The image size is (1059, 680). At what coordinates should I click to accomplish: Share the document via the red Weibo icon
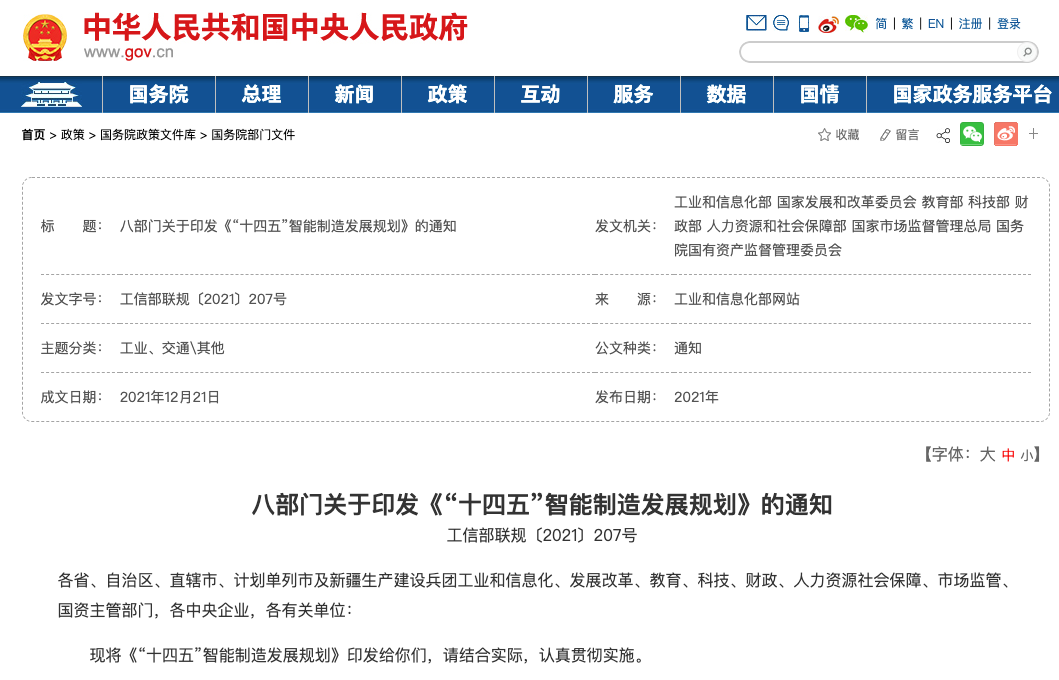click(x=1006, y=134)
